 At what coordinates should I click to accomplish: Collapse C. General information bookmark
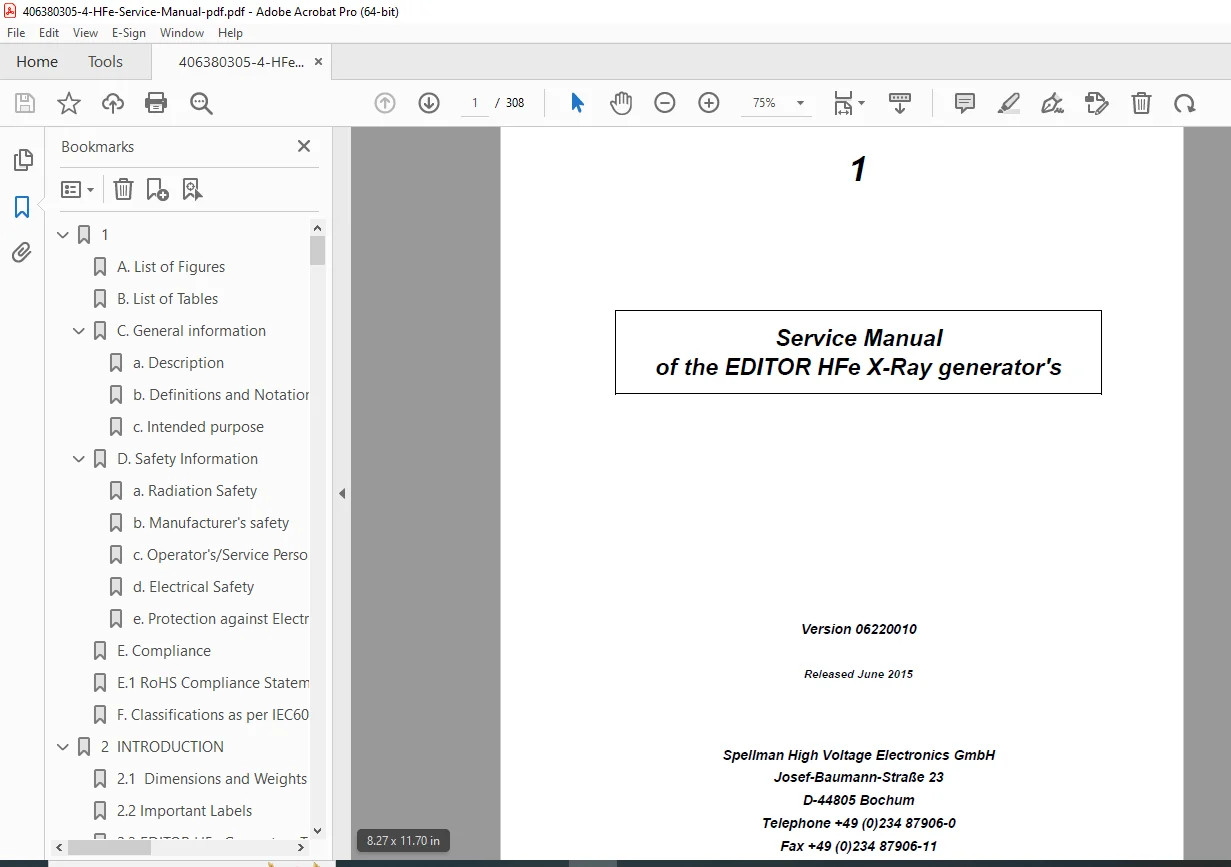(x=79, y=331)
